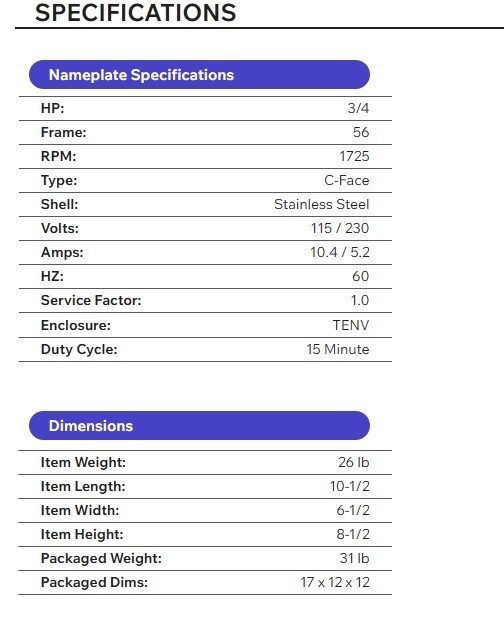
Task: Click the Nameplate Specifications header bar
Action: 199,75
